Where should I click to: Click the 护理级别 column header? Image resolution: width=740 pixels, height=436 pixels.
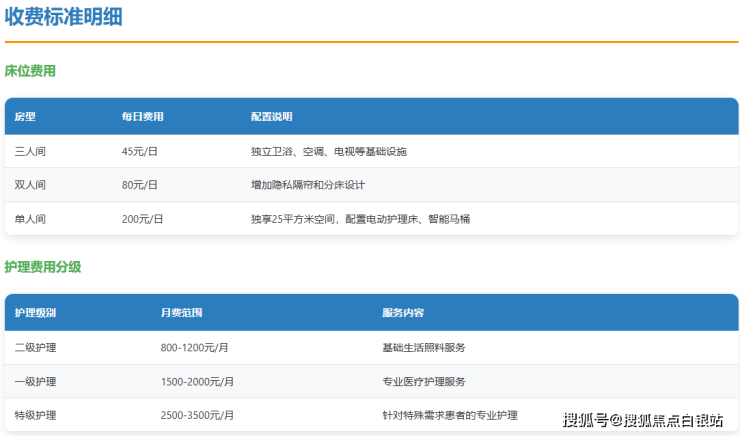tap(35, 313)
